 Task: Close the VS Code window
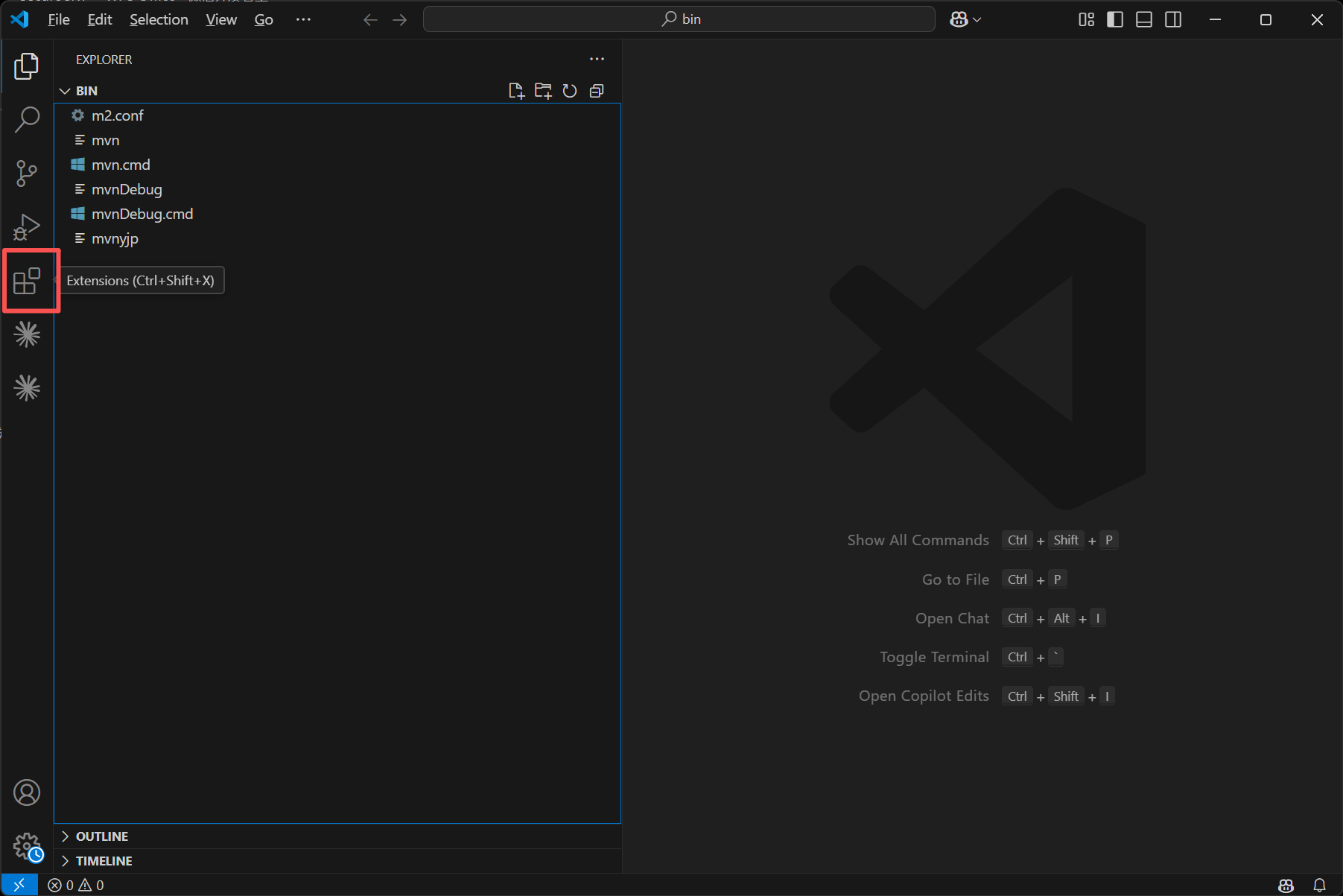click(x=1317, y=20)
